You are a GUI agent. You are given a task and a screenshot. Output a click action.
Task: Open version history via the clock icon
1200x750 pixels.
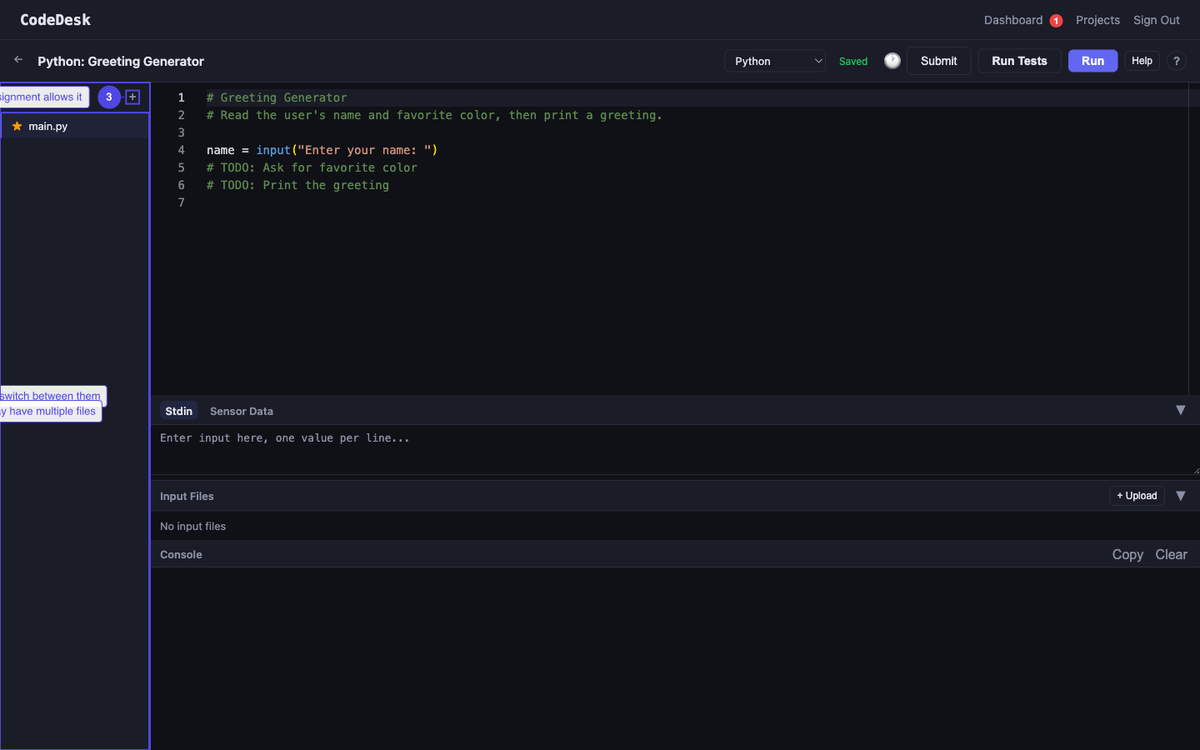pyautogui.click(x=892, y=61)
